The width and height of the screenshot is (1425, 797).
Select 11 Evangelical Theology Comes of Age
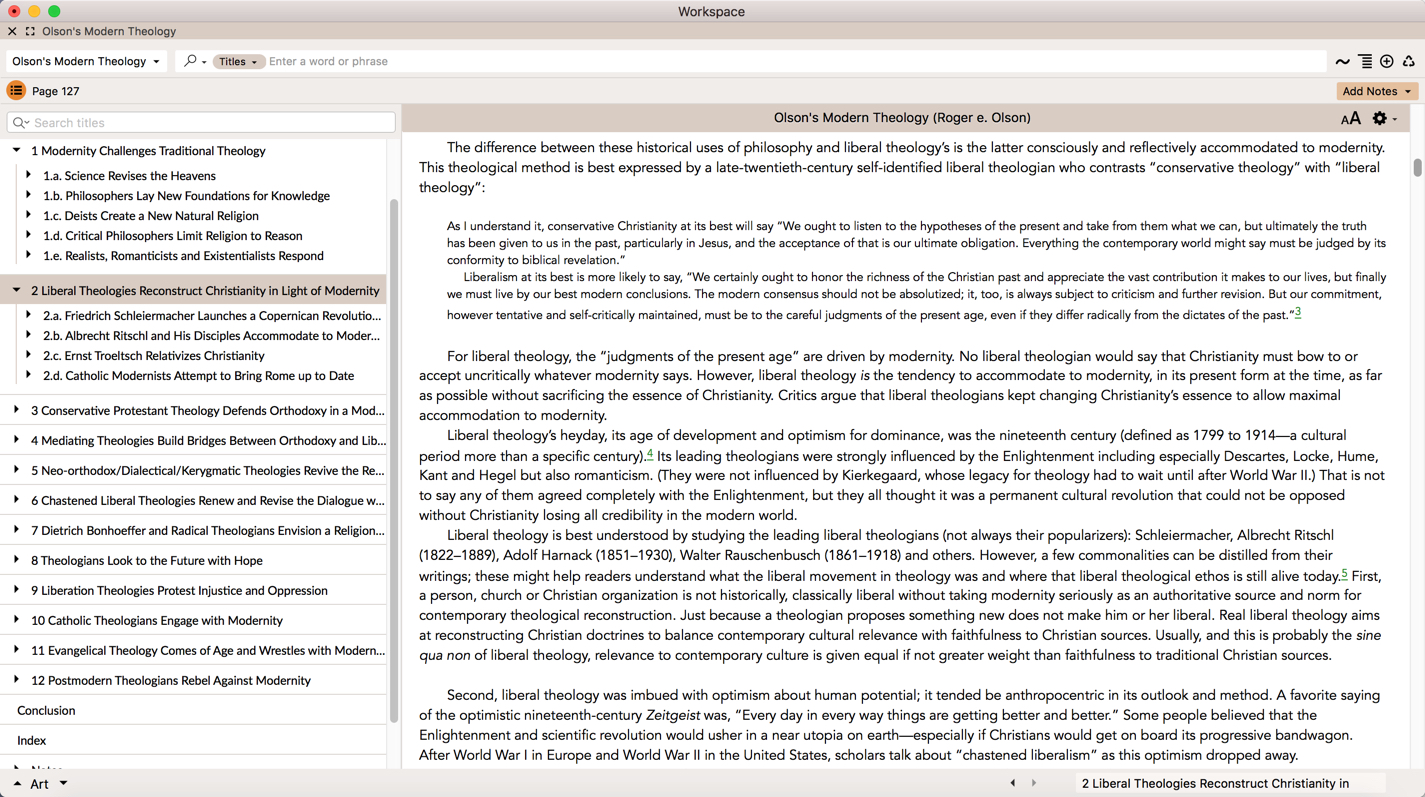coord(207,650)
